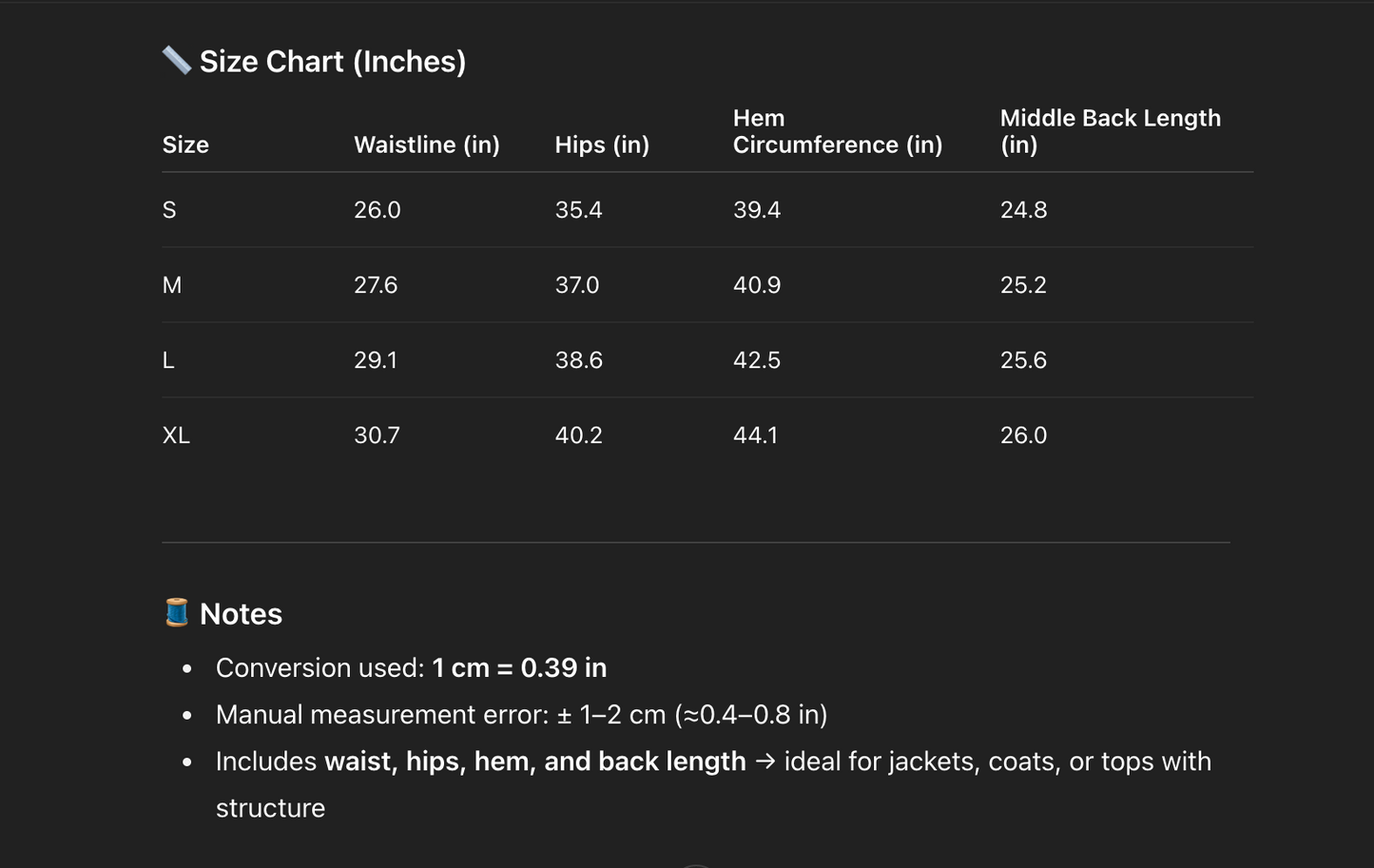This screenshot has height=868, width=1374.
Task: Click the Notes heading text
Action: 241,614
